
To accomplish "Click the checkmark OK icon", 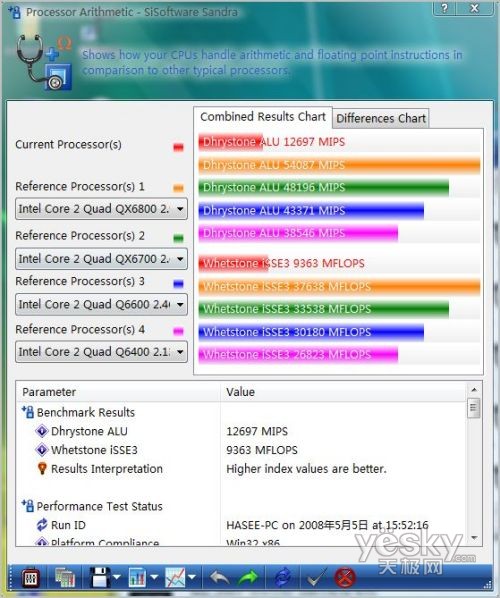I will tap(317, 578).
